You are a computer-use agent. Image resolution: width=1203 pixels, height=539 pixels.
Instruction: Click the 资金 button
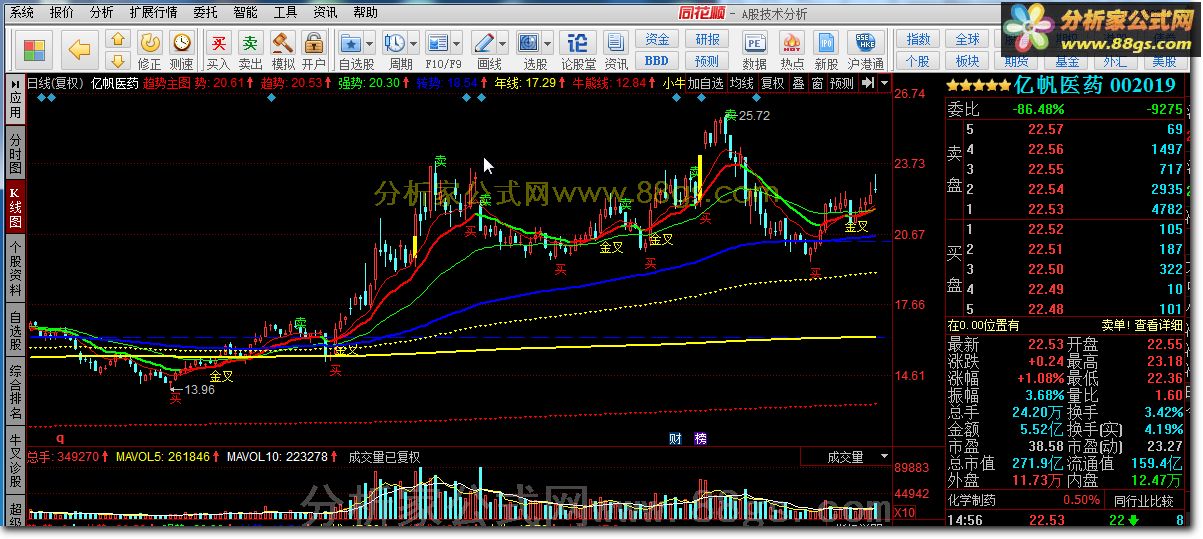[x=657, y=39]
